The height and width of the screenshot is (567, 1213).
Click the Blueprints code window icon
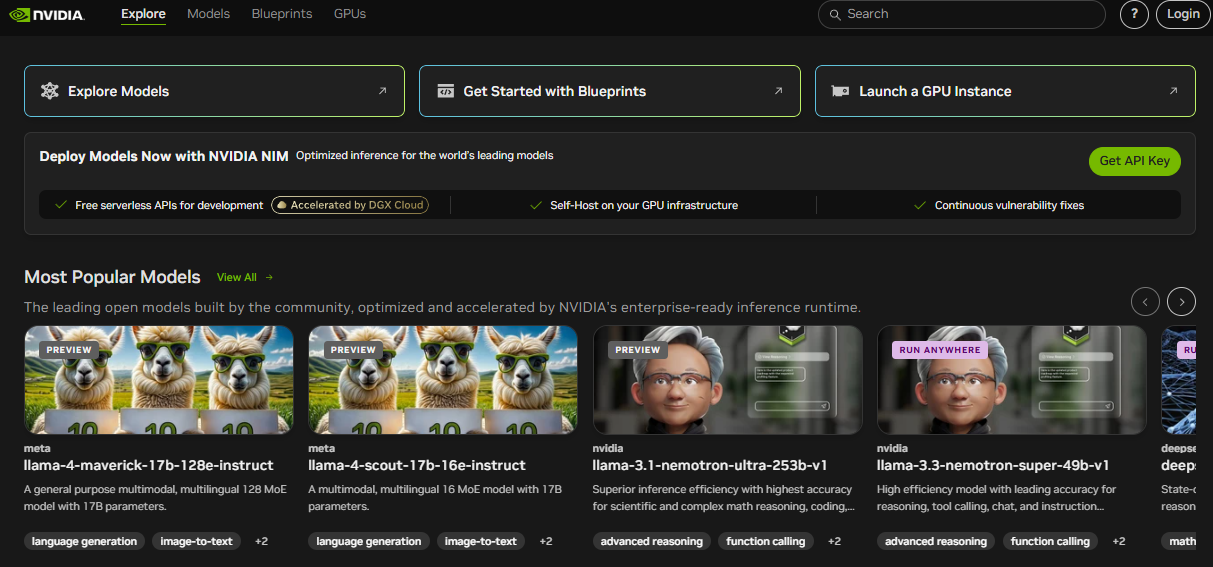click(x=446, y=91)
